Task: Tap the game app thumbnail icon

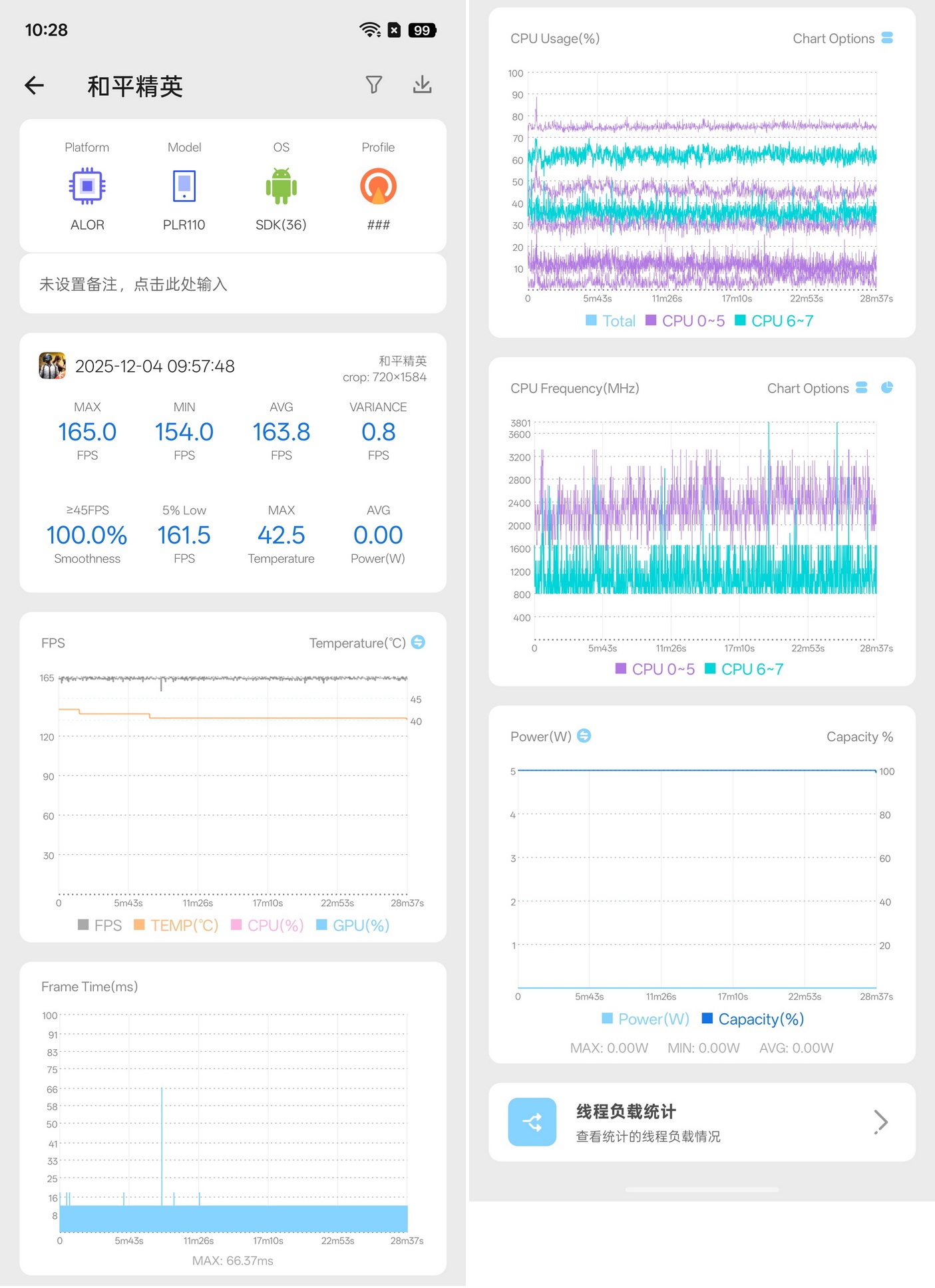Action: pos(53,366)
